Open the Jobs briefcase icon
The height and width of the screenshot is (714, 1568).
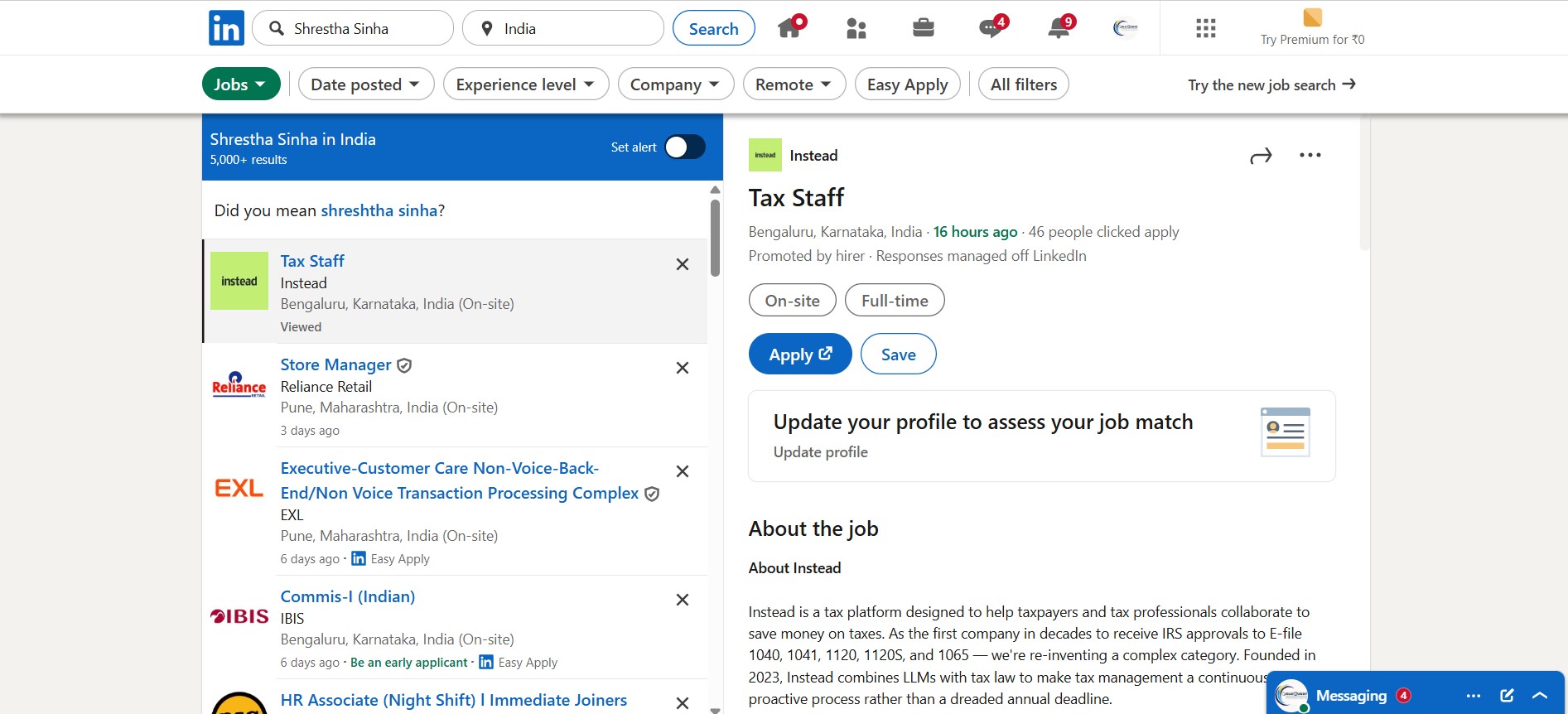click(x=924, y=28)
